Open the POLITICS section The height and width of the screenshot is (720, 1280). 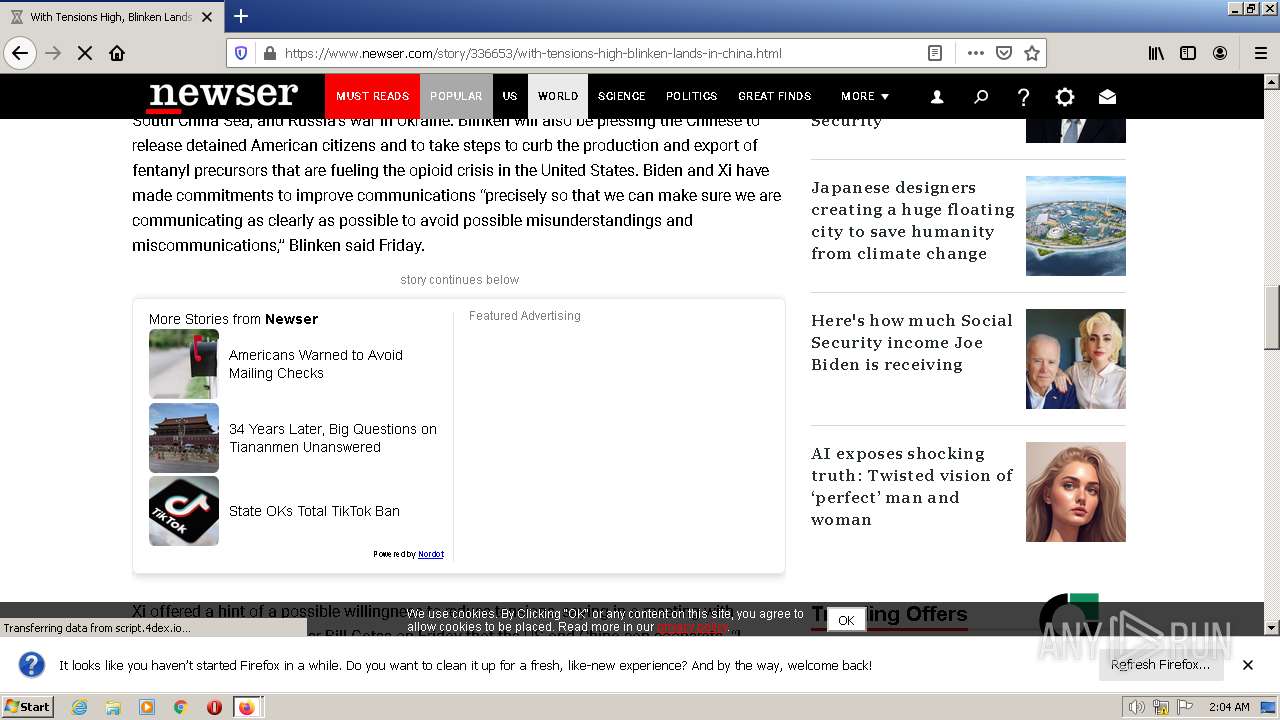[x=692, y=96]
